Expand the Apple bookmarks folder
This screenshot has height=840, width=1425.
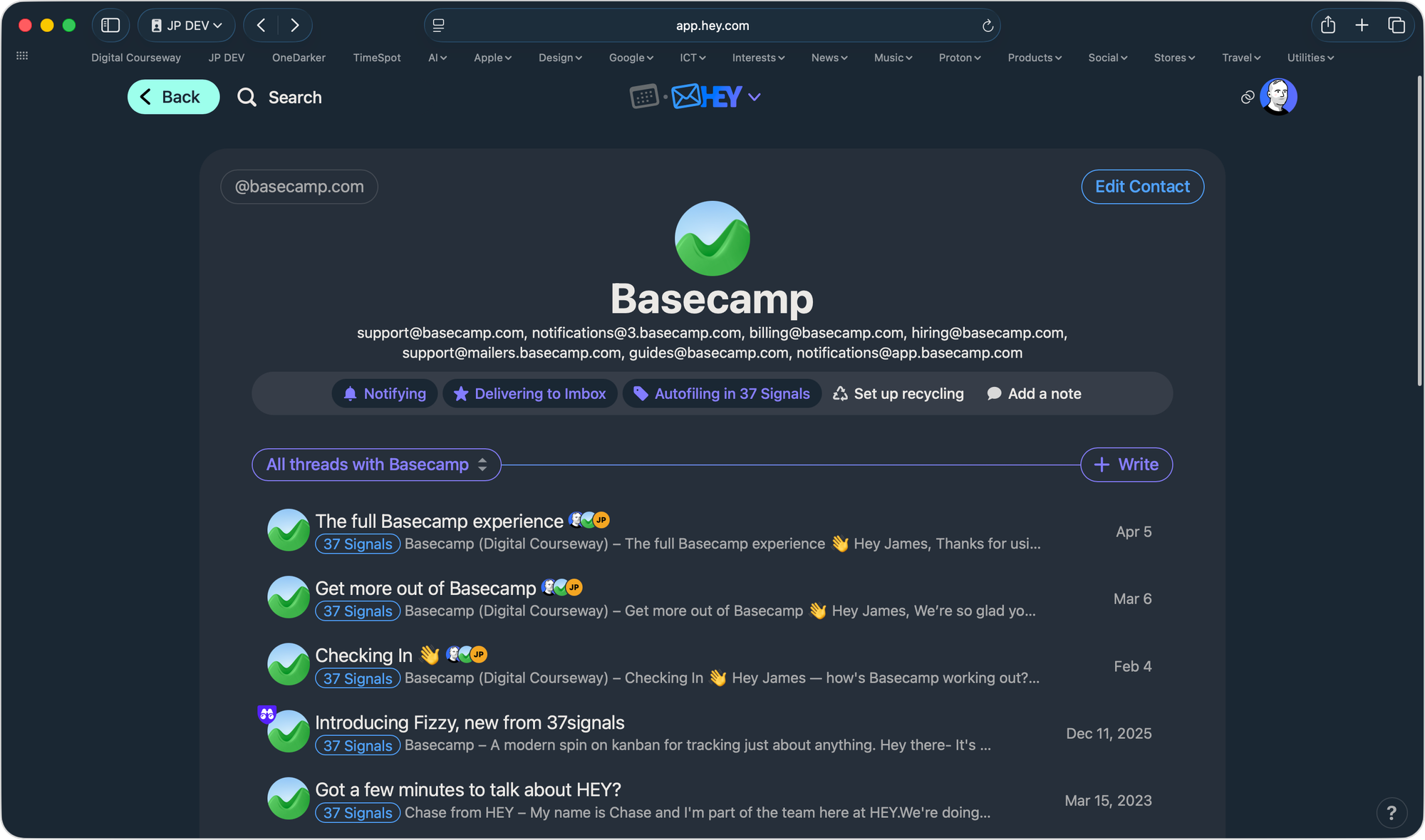point(492,58)
